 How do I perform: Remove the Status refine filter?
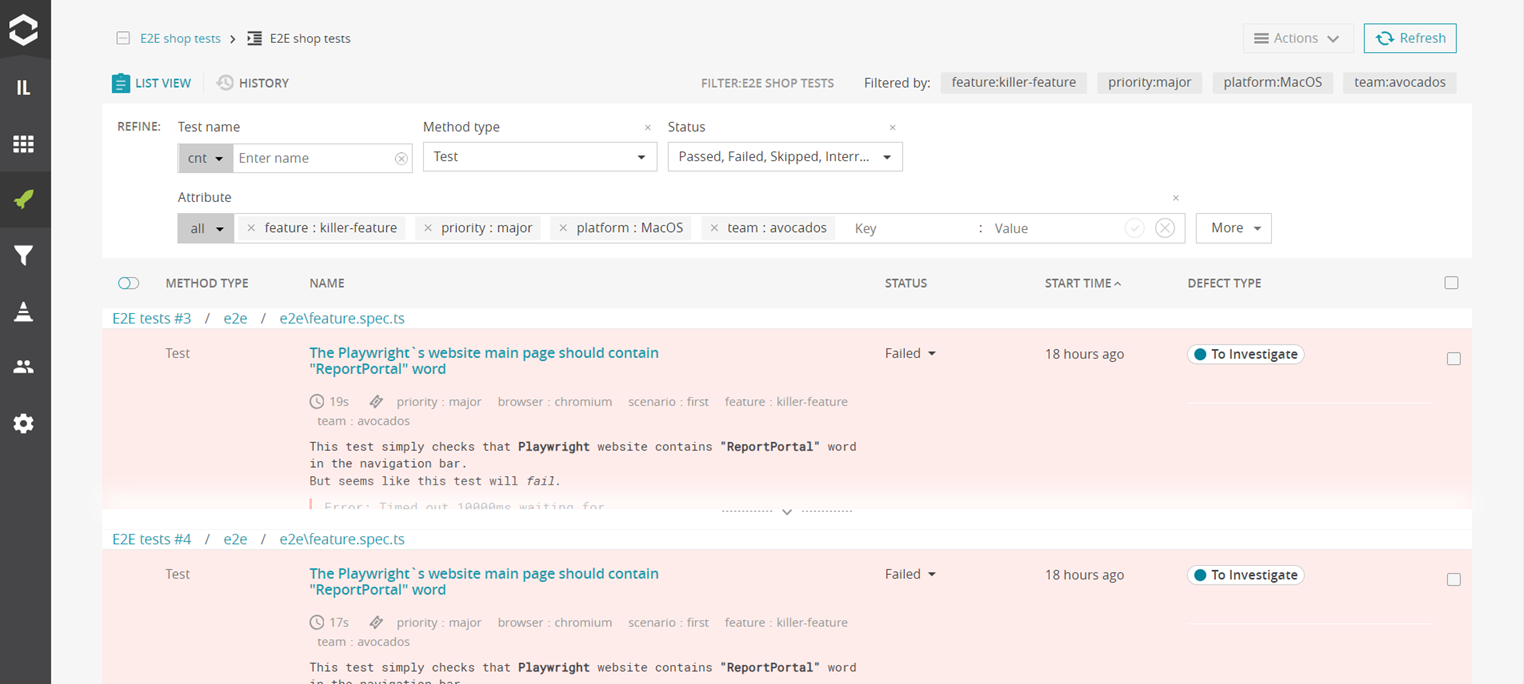point(893,128)
